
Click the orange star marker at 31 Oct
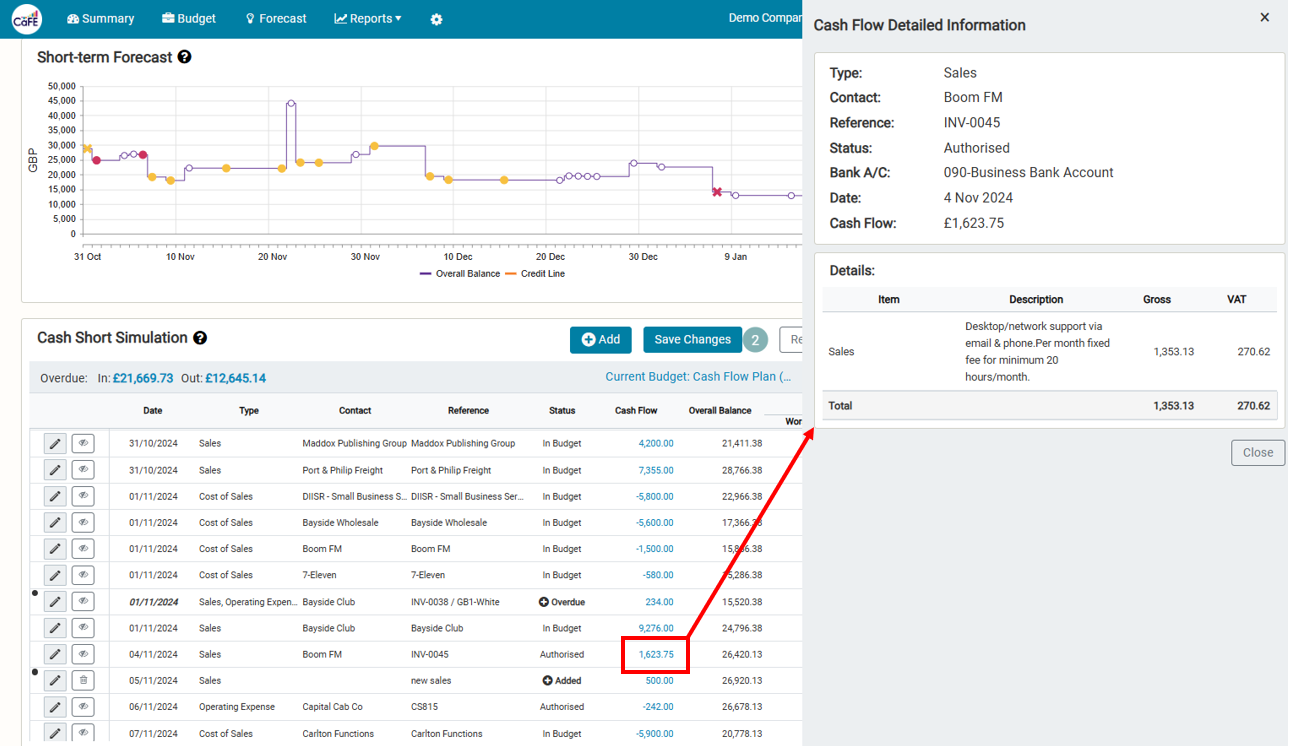pyautogui.click(x=87, y=149)
